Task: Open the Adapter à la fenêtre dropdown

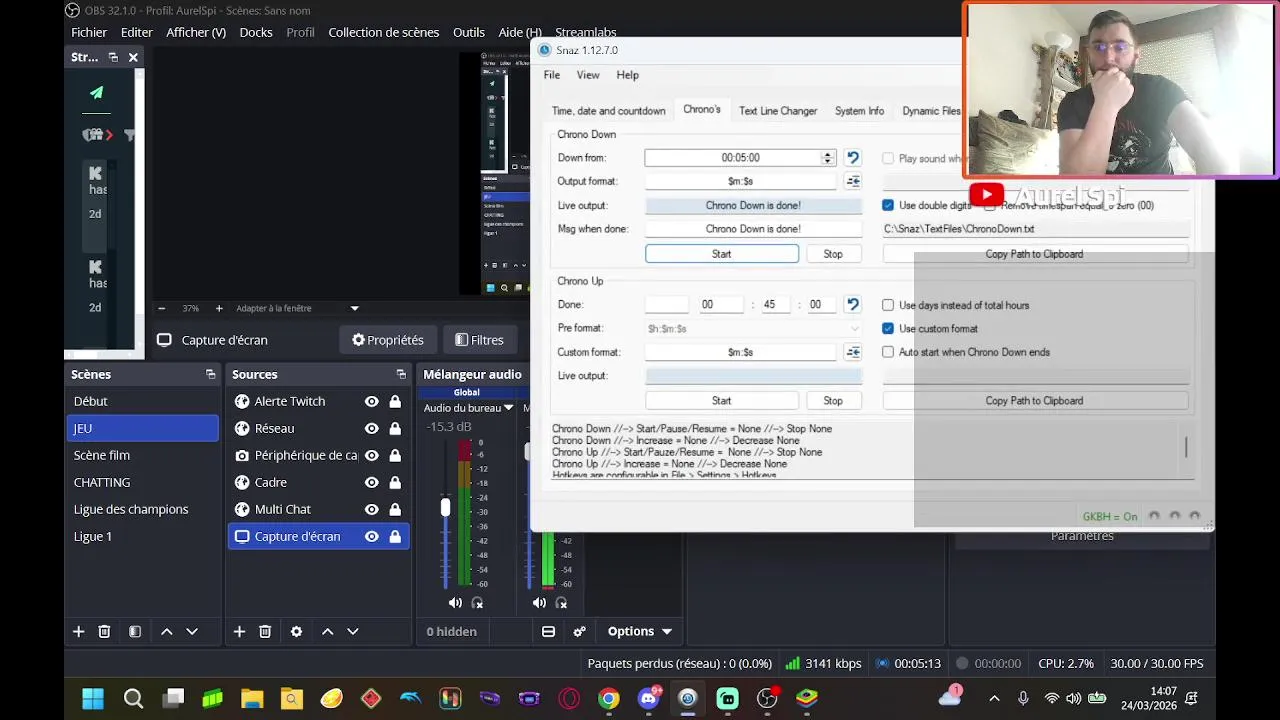Action: click(297, 308)
